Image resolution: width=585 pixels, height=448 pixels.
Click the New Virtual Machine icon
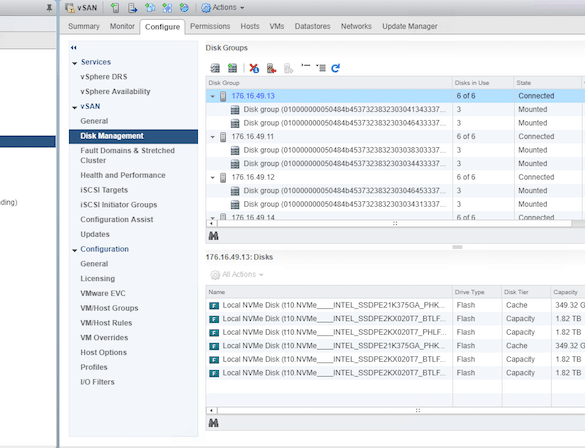[150, 7]
